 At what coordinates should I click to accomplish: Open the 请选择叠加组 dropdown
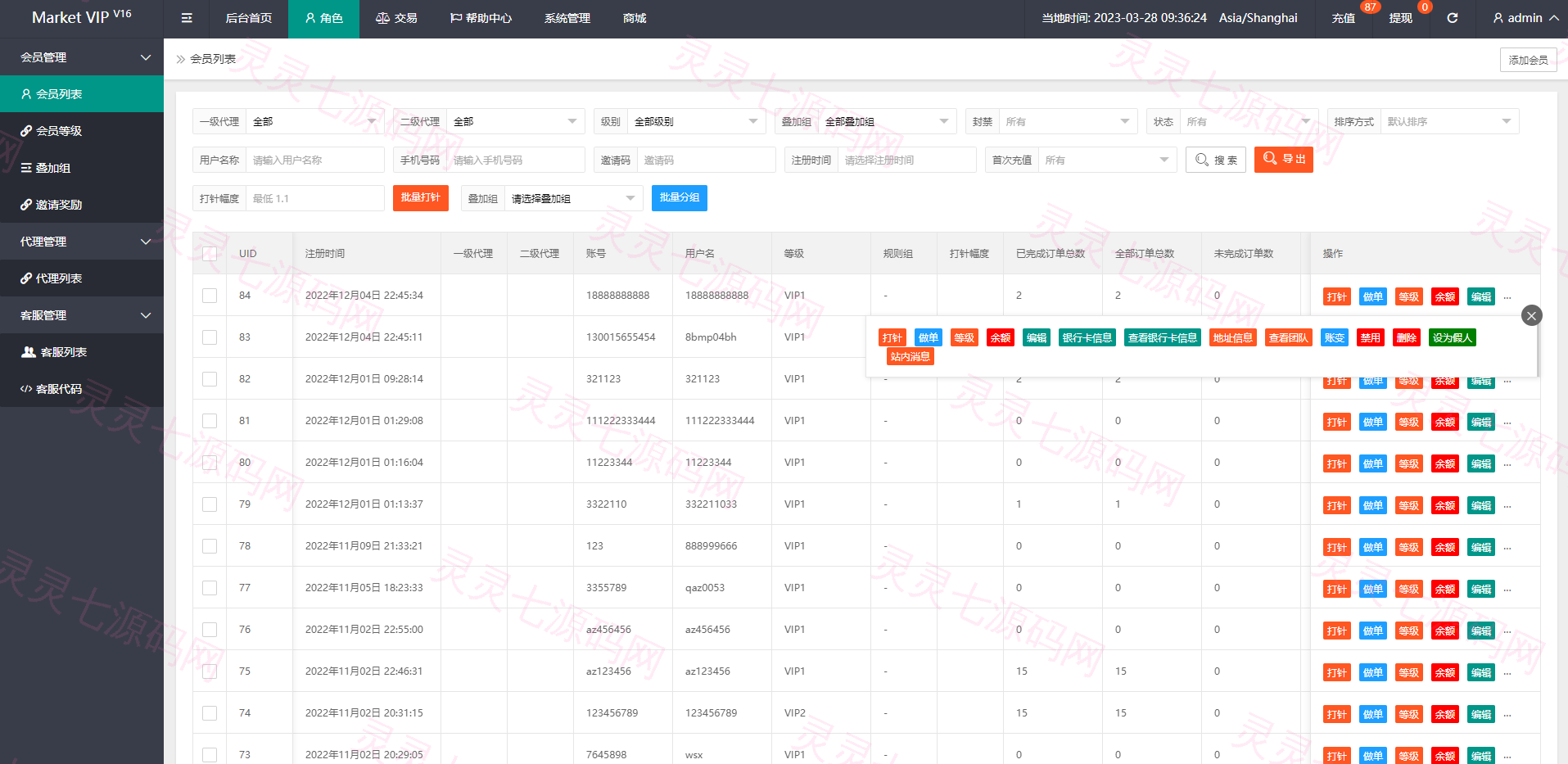point(574,198)
